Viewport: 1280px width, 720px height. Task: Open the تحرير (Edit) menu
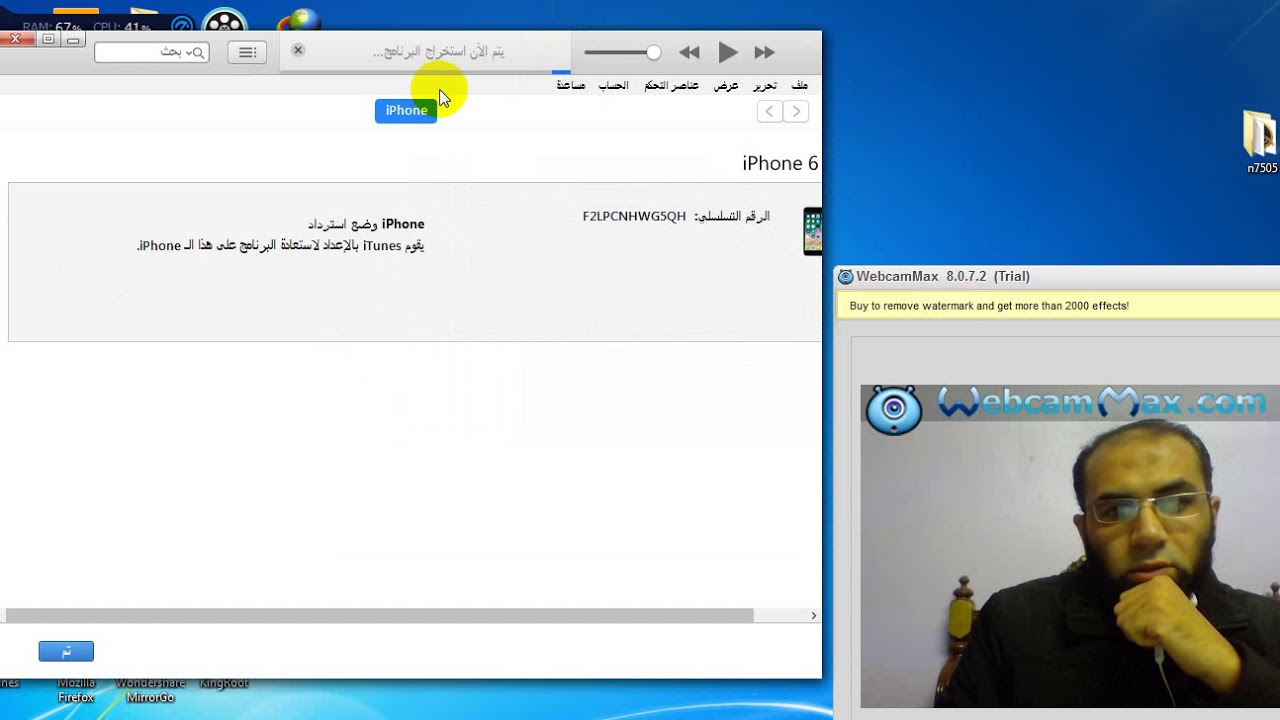[765, 86]
